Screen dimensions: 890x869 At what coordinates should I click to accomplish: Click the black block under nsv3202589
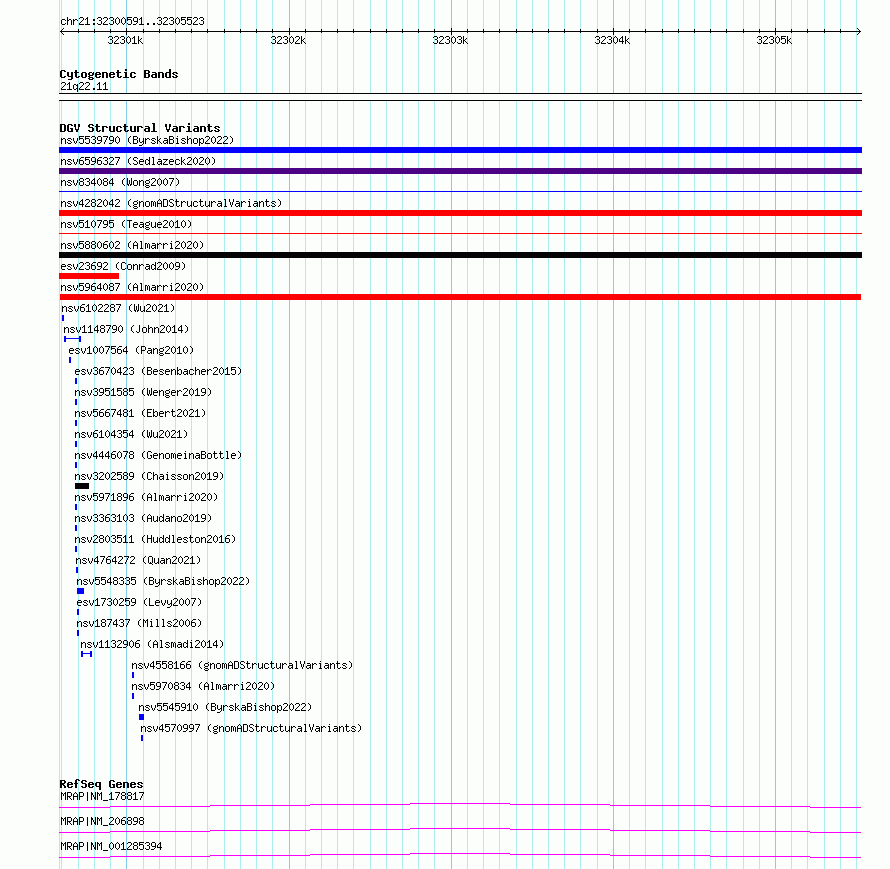pos(82,486)
